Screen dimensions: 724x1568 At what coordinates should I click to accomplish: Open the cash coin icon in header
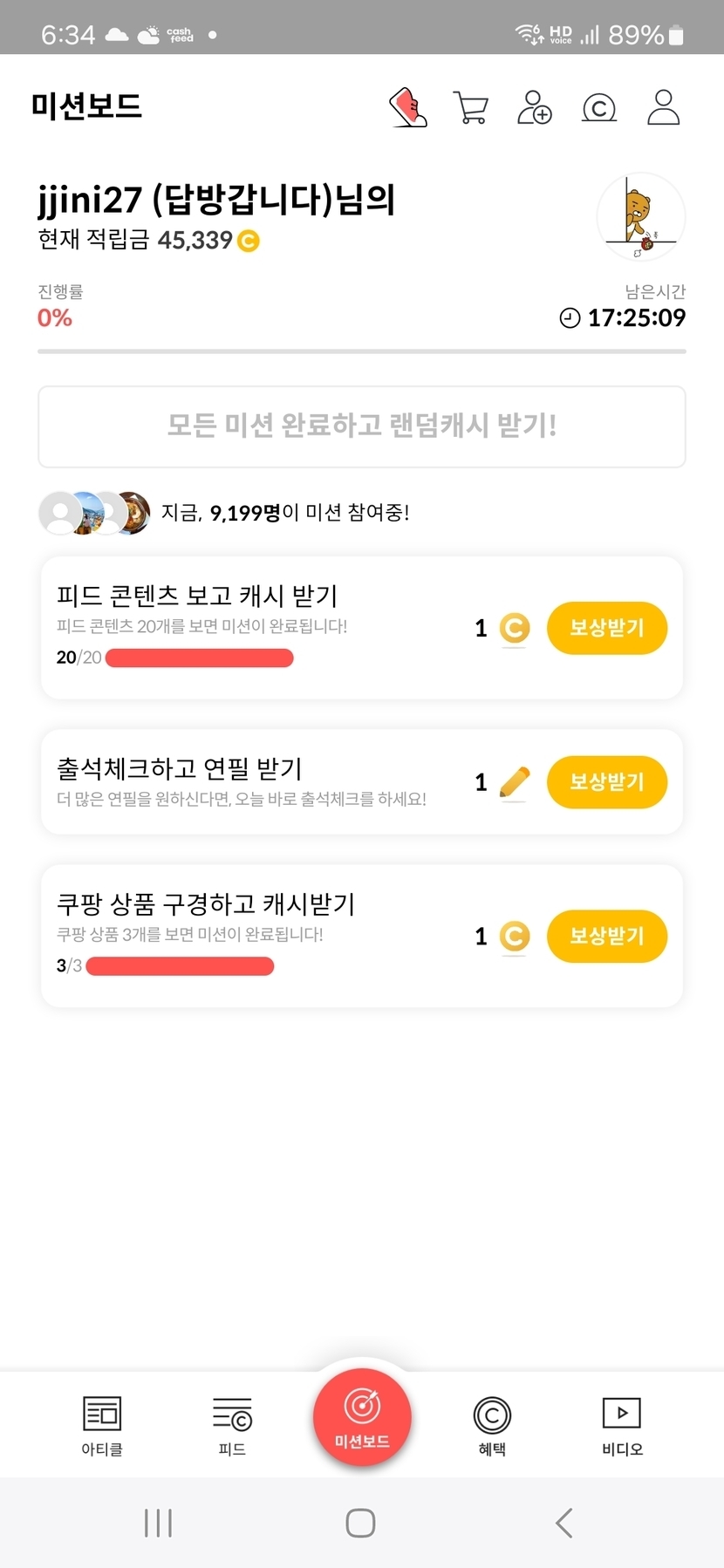point(598,108)
